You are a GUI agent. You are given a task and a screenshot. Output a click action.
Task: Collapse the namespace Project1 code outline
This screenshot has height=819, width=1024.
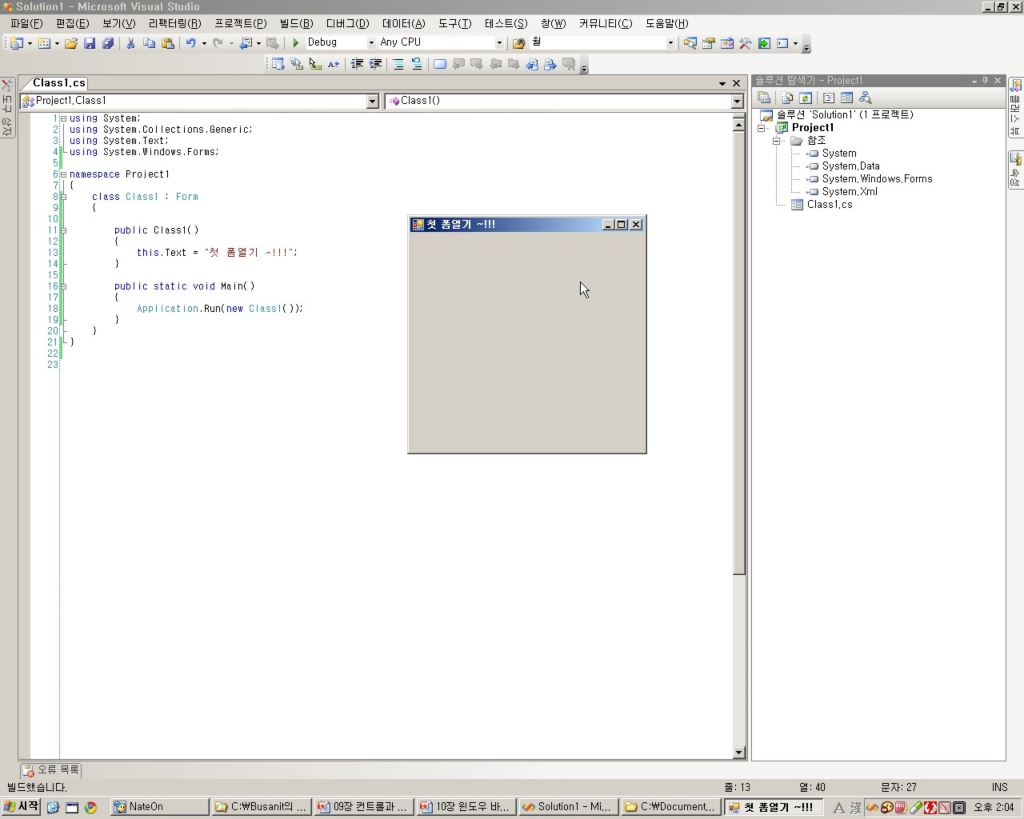coord(63,174)
